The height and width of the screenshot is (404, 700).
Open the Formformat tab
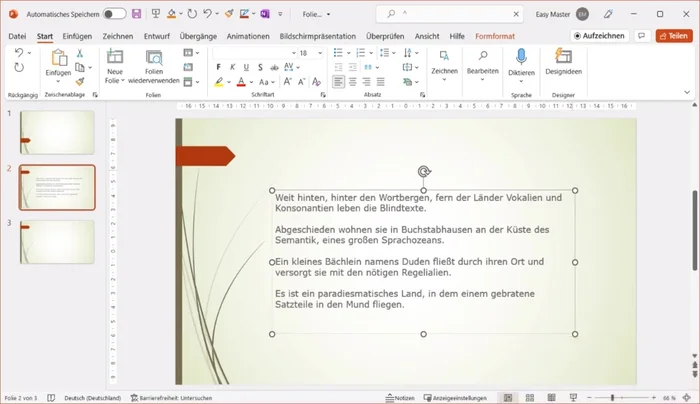[495, 36]
